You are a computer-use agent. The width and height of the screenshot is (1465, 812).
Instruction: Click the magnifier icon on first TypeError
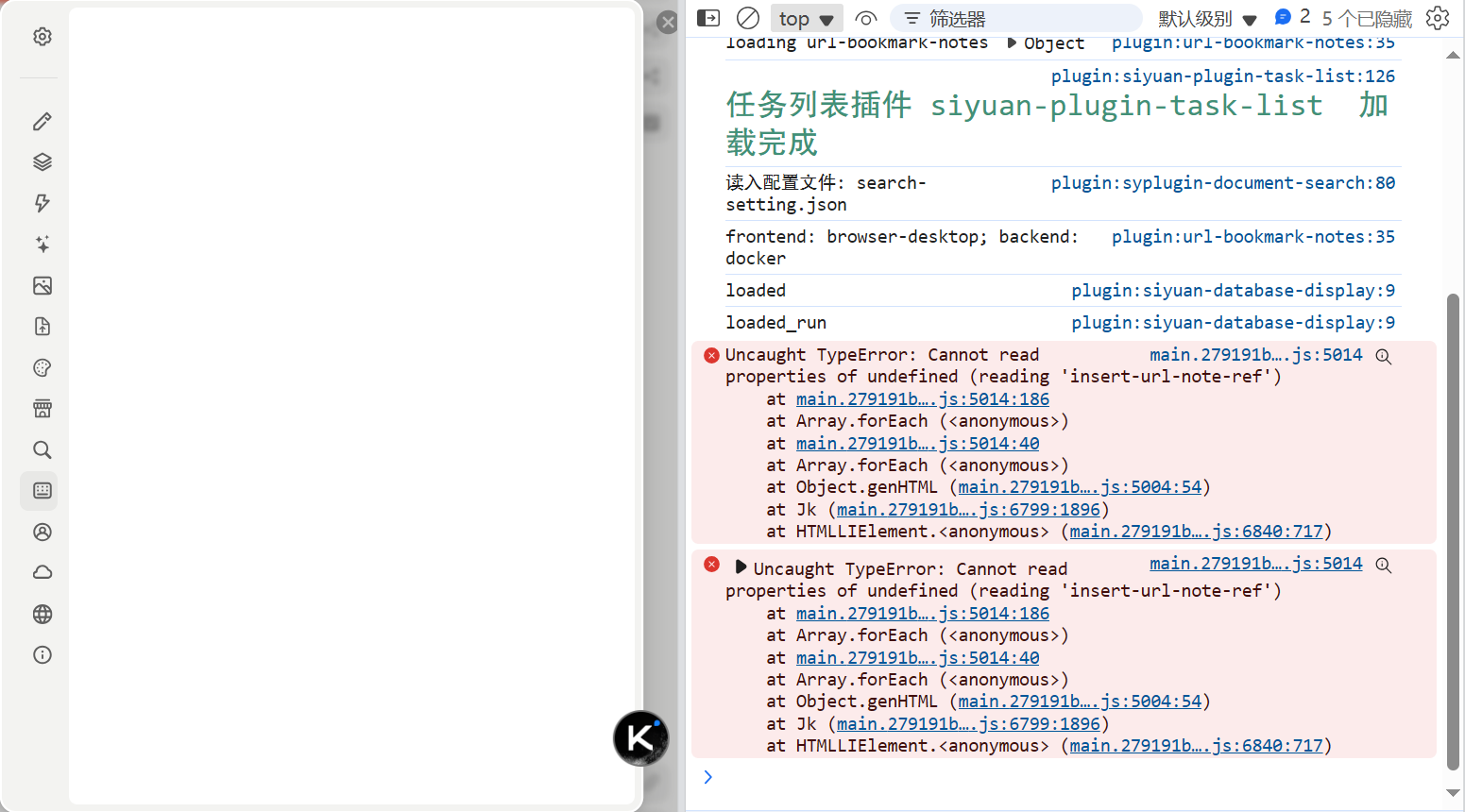(1384, 356)
